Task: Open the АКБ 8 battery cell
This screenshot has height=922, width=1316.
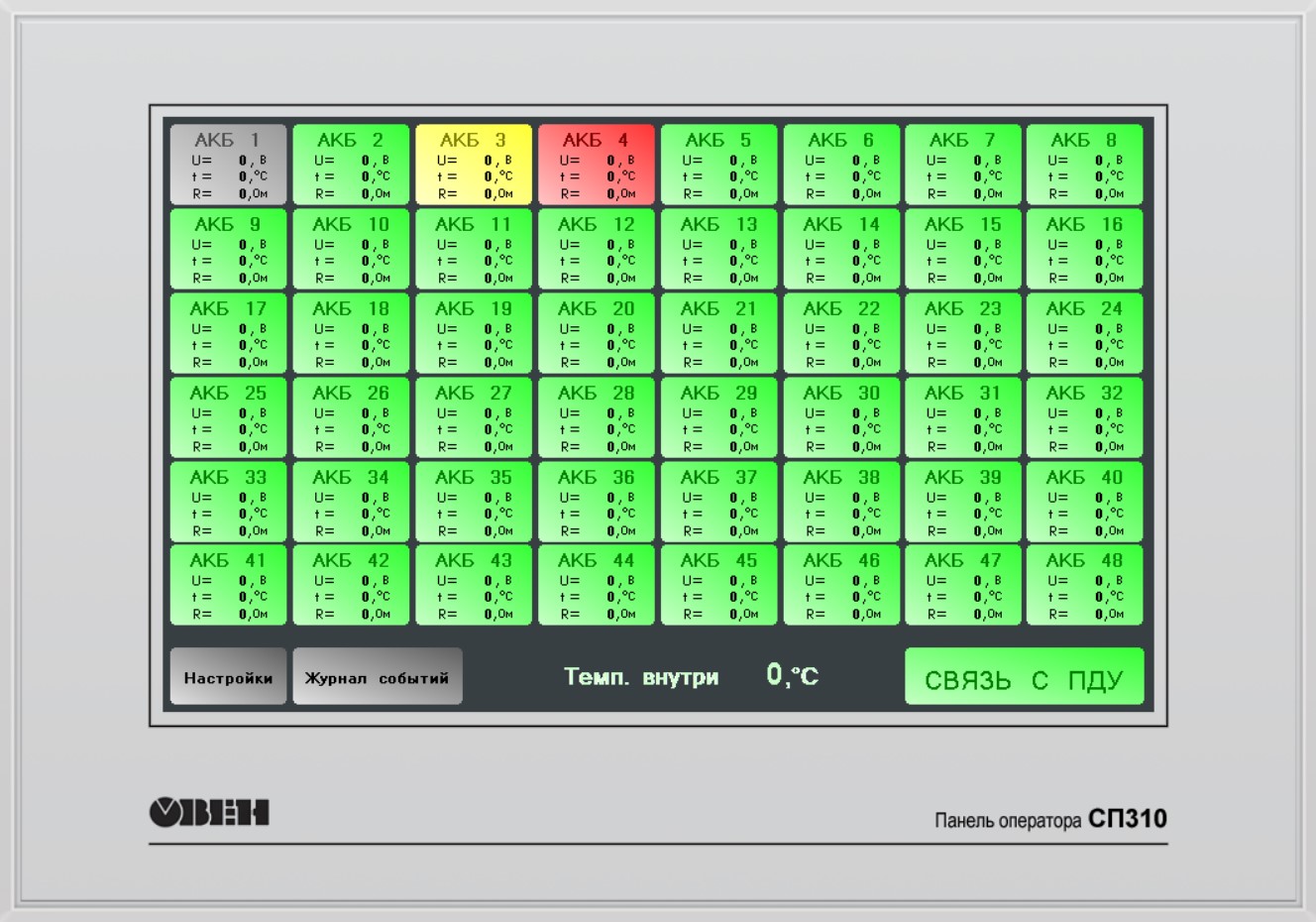Action: tap(1084, 165)
